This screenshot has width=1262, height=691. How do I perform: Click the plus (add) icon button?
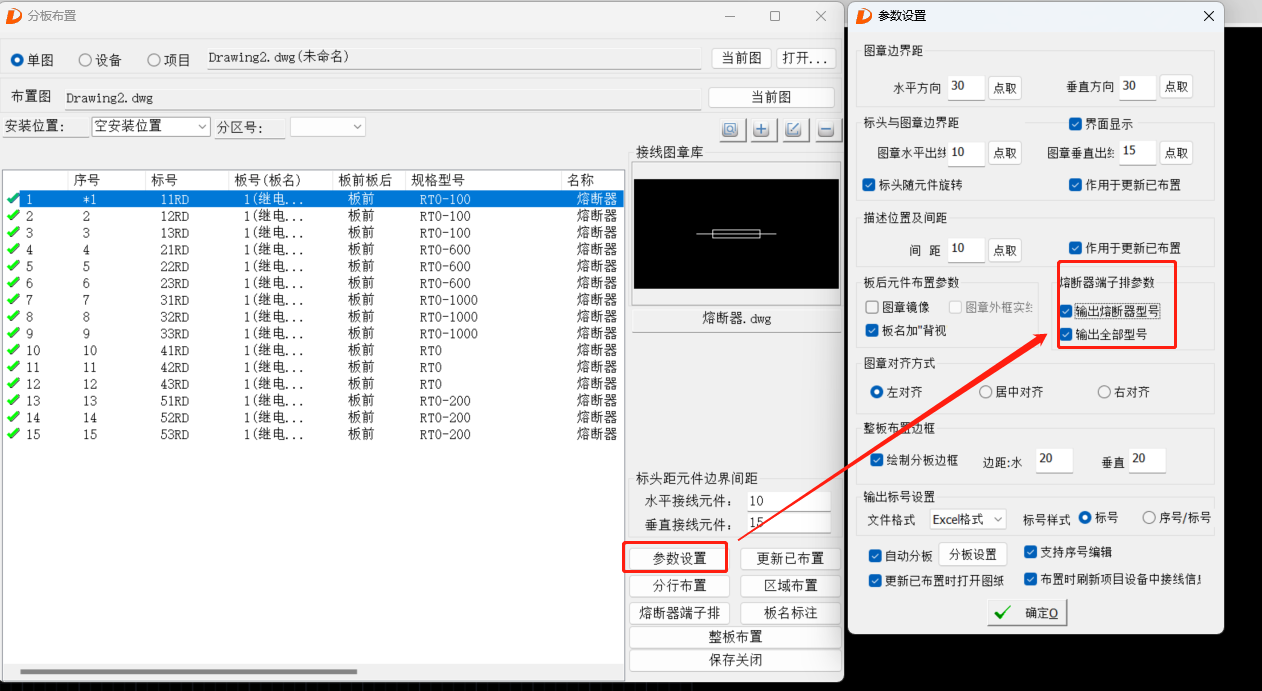pyautogui.click(x=762, y=130)
